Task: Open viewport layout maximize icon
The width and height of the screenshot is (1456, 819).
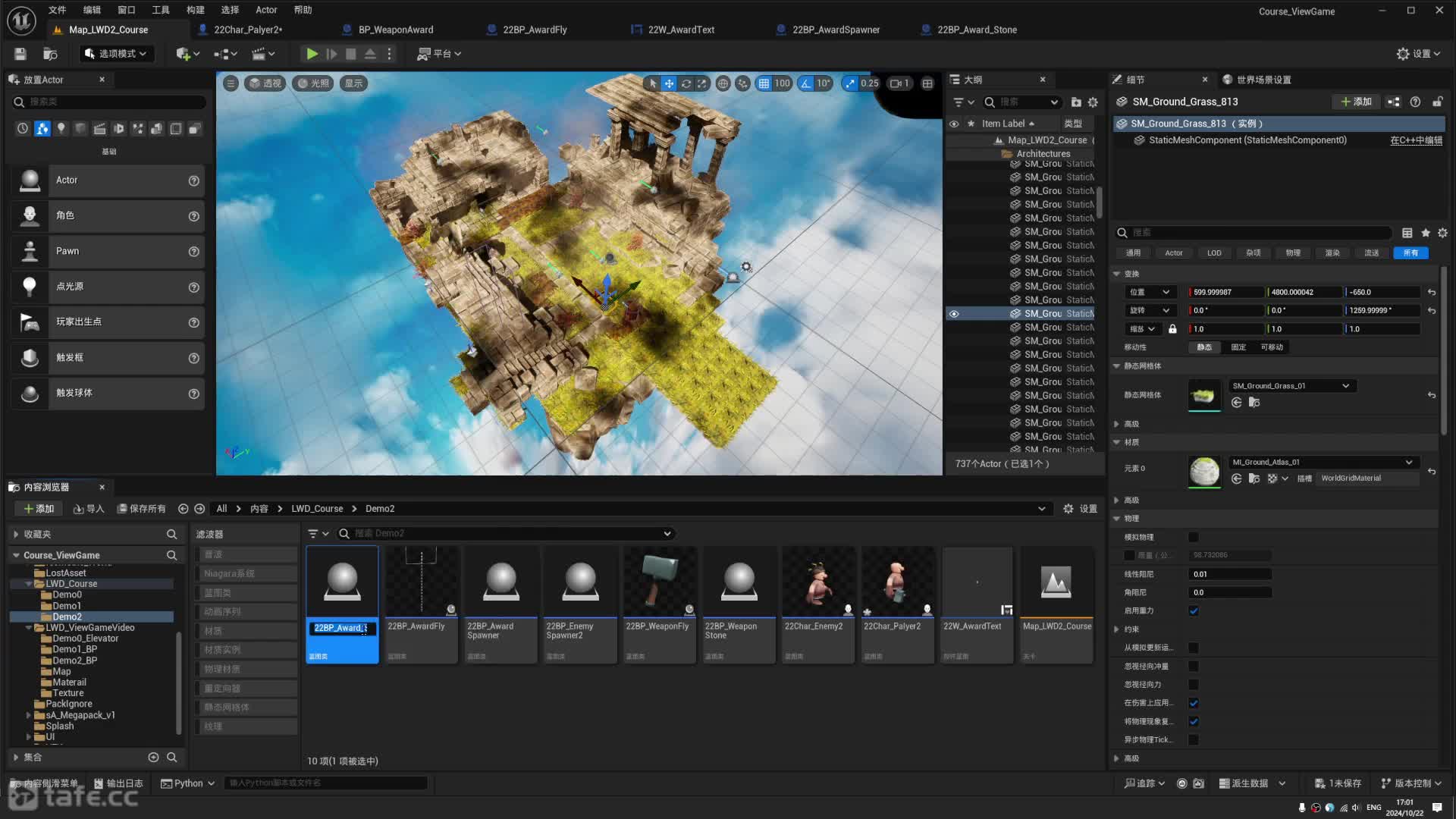Action: point(927,83)
